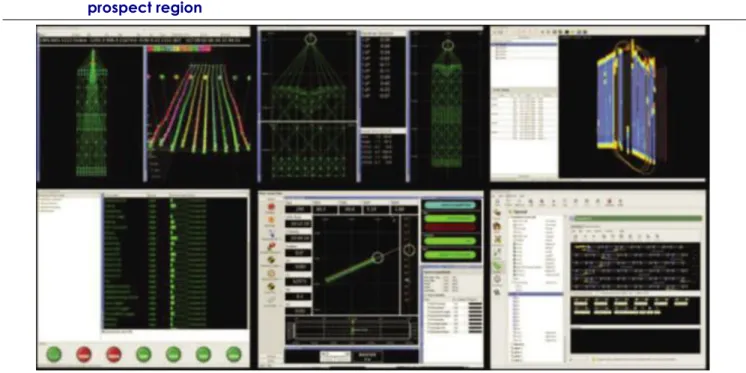This screenshot has width=746, height=373.
Task: Click the rightmost green round indicator button
Action: 234,354
